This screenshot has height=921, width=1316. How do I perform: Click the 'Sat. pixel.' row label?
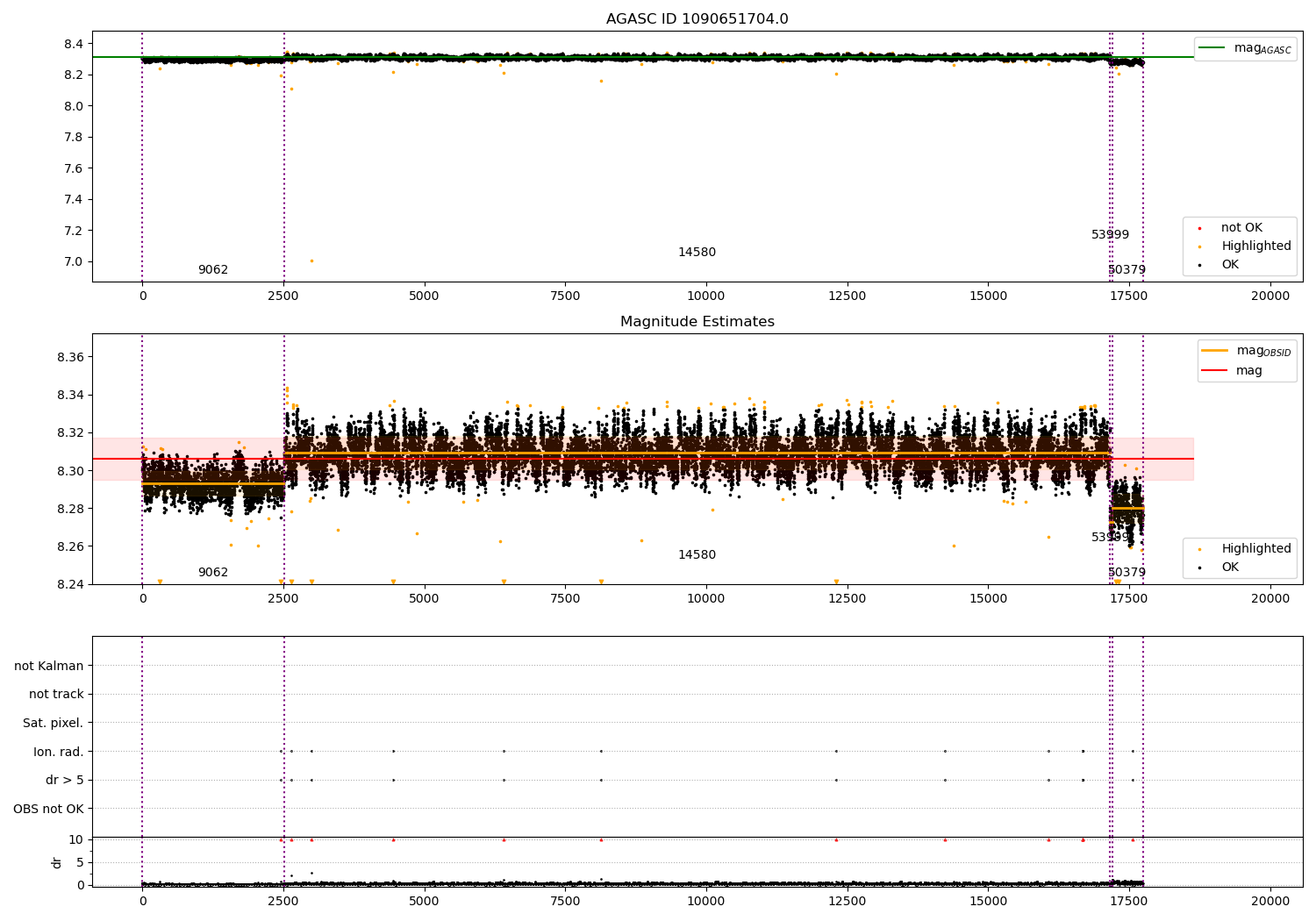pos(54,723)
